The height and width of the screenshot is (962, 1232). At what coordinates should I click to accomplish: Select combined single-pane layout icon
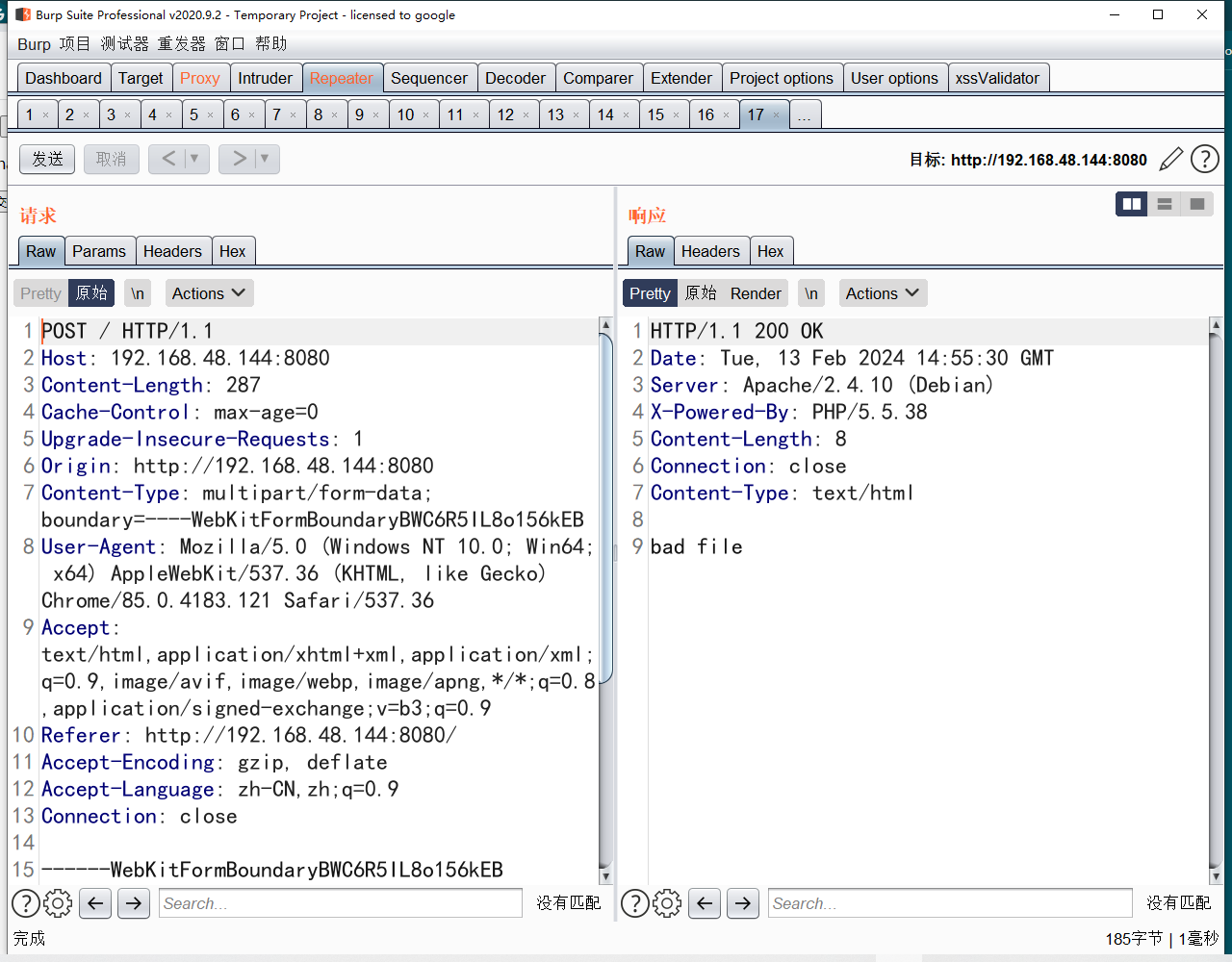(1197, 204)
